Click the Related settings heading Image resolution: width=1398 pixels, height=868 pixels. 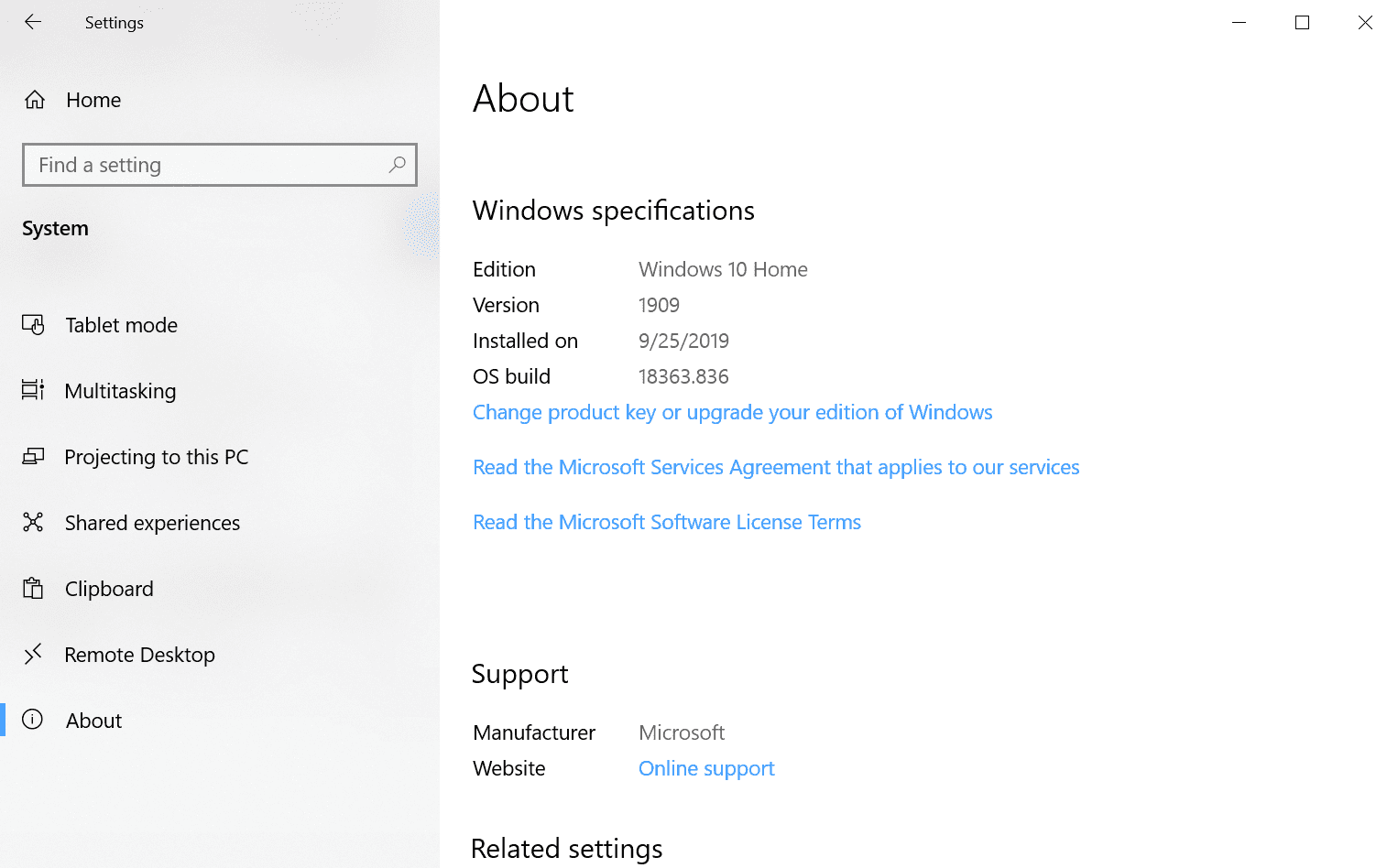(x=566, y=849)
